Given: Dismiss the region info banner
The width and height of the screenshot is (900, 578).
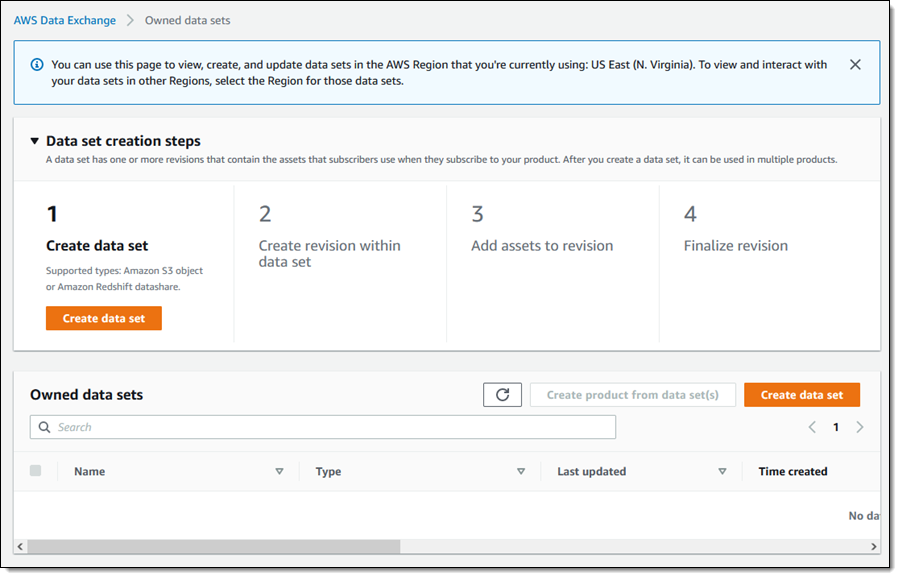Looking at the screenshot, I should [855, 64].
